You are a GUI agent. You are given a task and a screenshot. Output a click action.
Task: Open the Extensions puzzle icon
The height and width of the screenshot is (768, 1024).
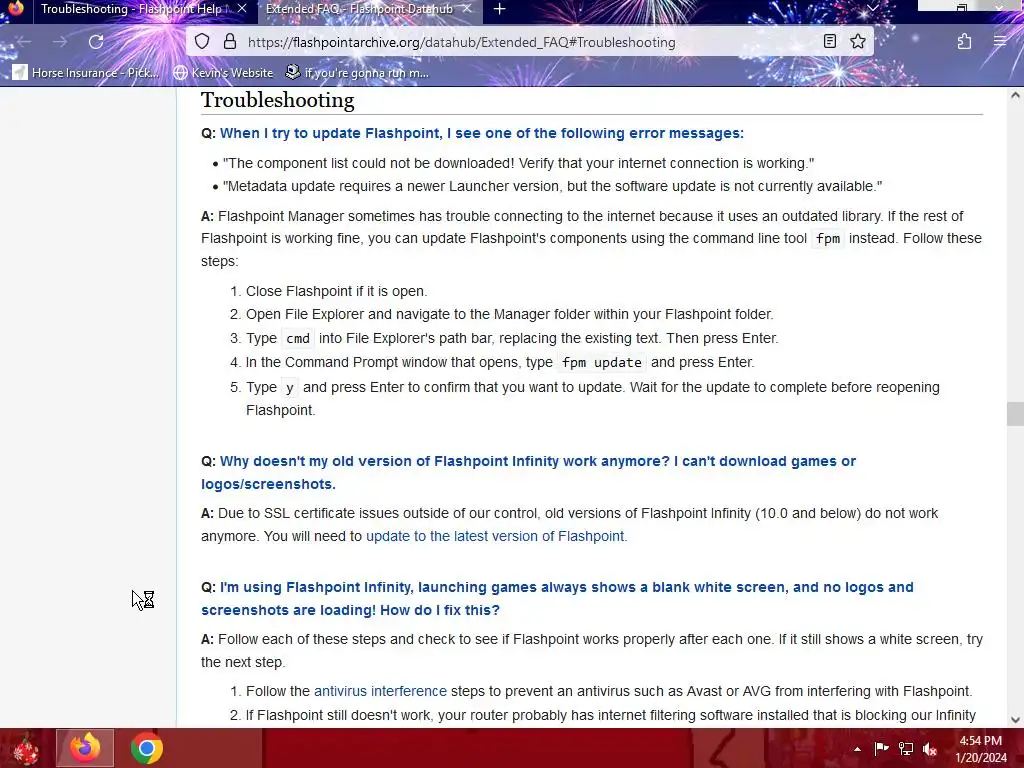(x=964, y=42)
